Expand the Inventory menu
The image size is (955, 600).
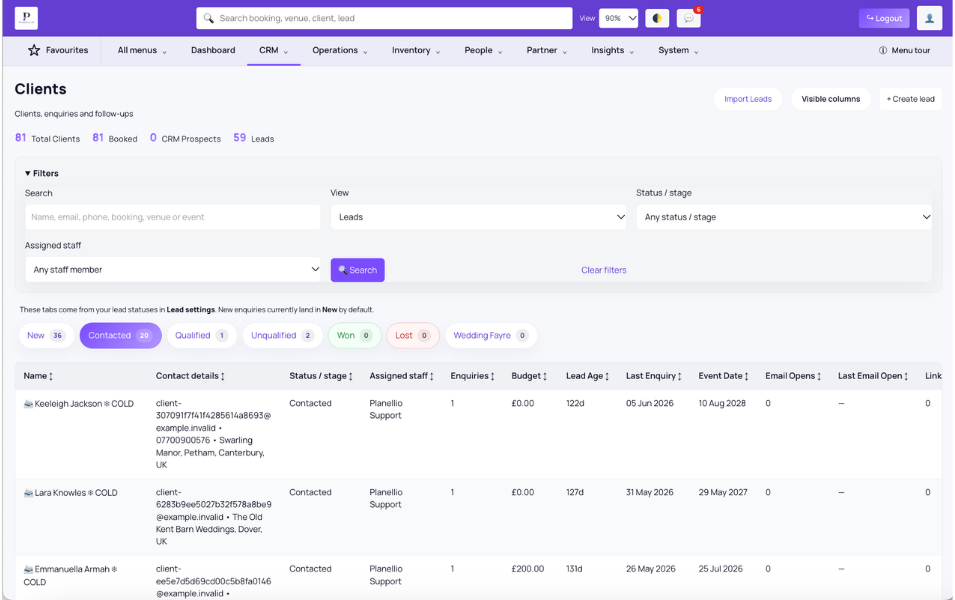pos(416,51)
